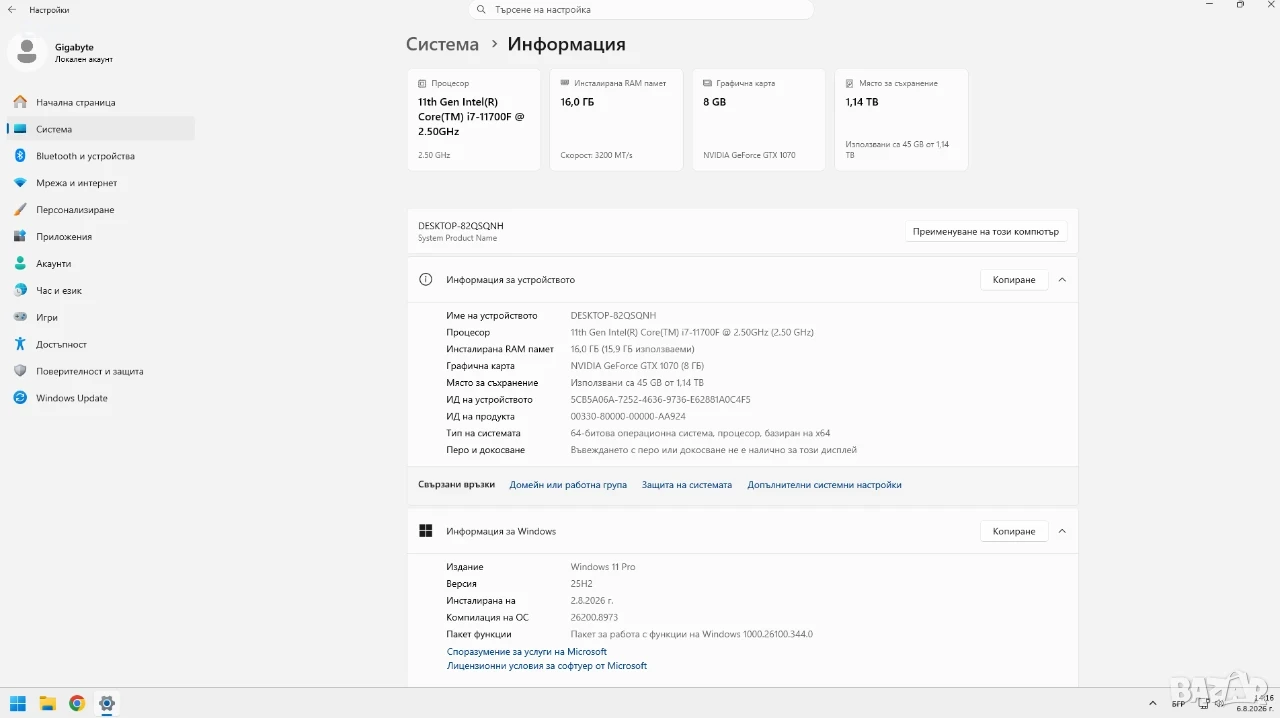Copy Windows info with Копиране button
This screenshot has height=718, width=1280.
pyautogui.click(x=1014, y=531)
